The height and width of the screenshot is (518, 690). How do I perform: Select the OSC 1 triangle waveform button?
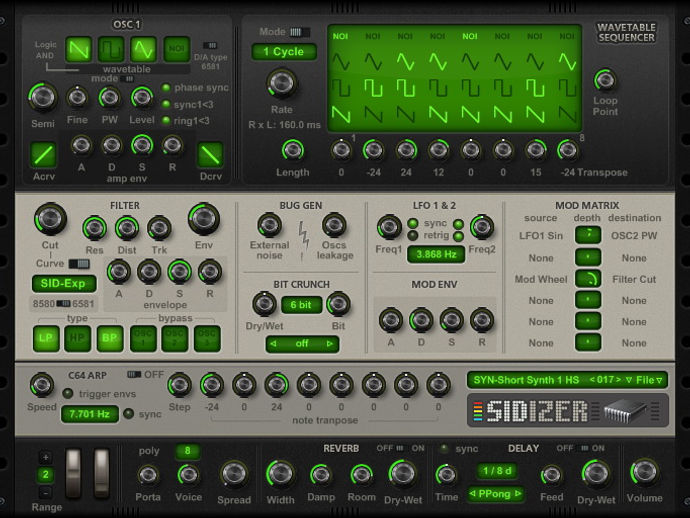(x=143, y=49)
